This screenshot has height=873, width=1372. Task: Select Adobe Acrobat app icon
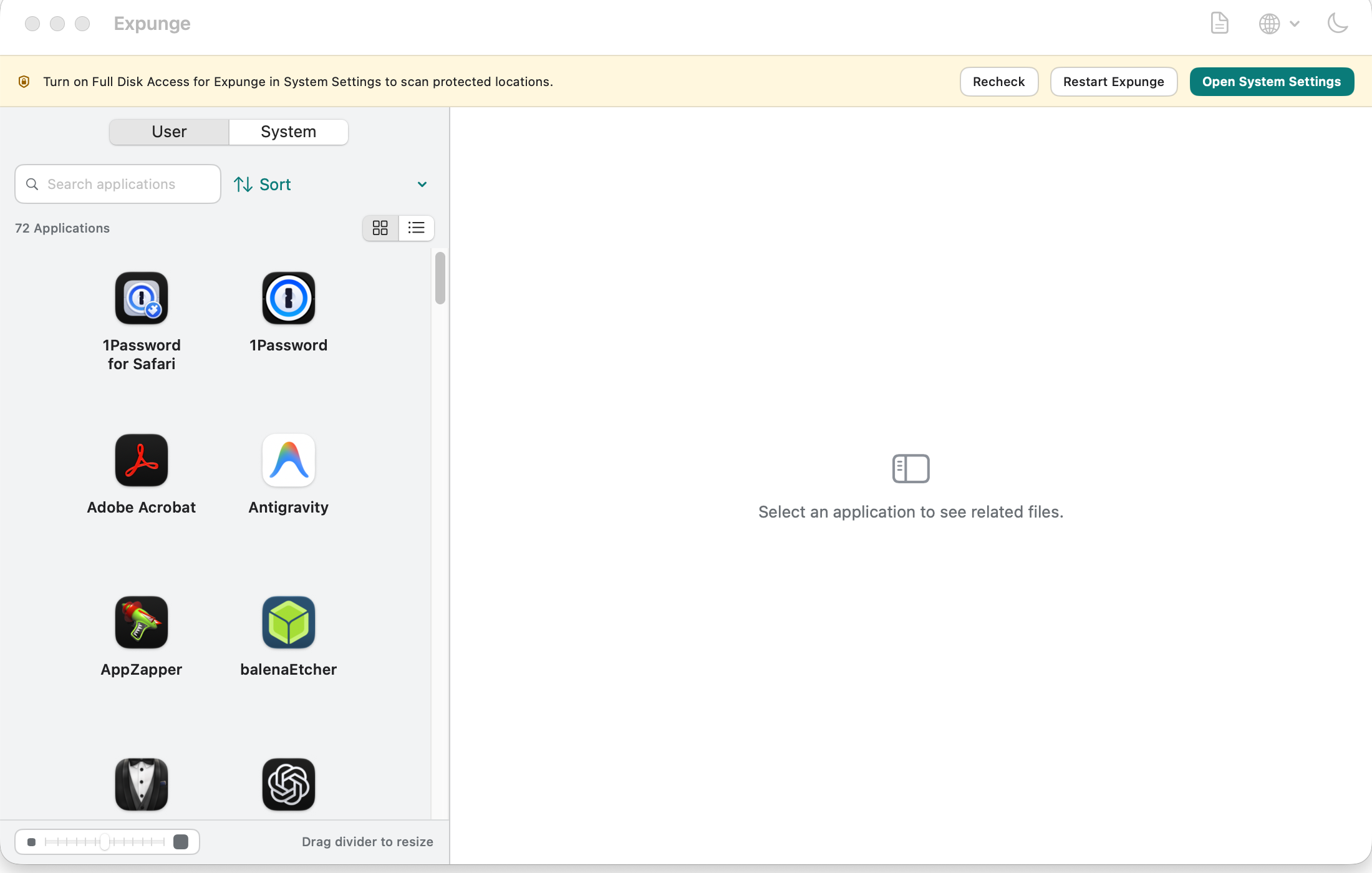click(x=142, y=460)
